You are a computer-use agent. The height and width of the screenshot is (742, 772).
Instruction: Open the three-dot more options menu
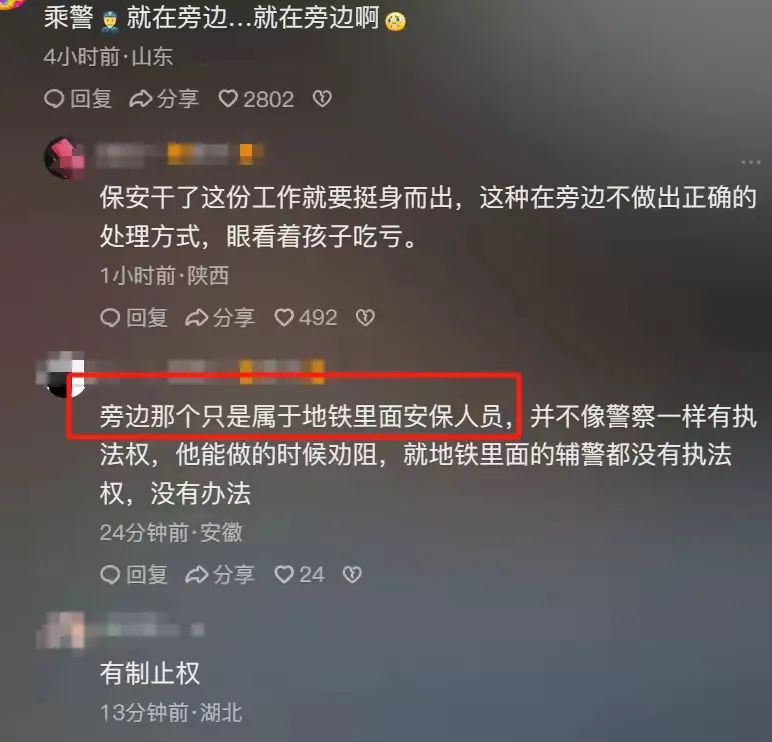pyautogui.click(x=751, y=162)
